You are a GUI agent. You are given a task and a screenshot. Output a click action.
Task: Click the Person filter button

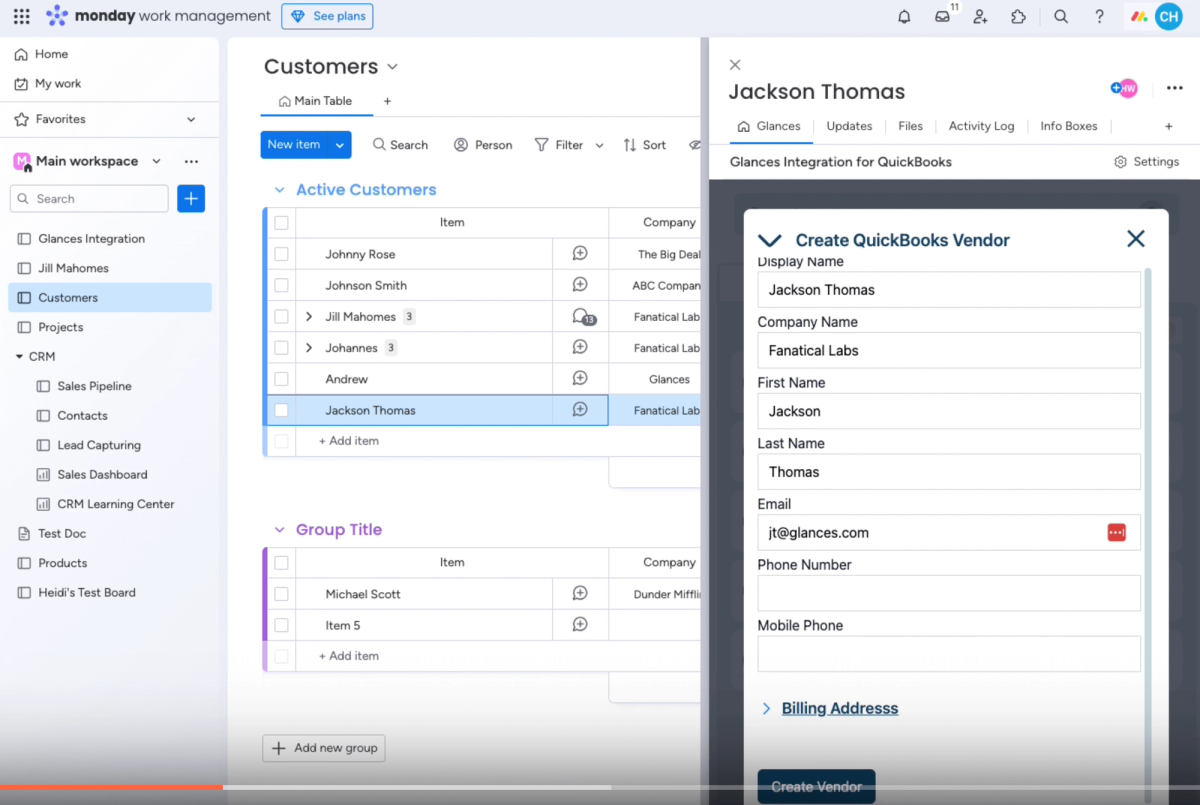click(483, 145)
